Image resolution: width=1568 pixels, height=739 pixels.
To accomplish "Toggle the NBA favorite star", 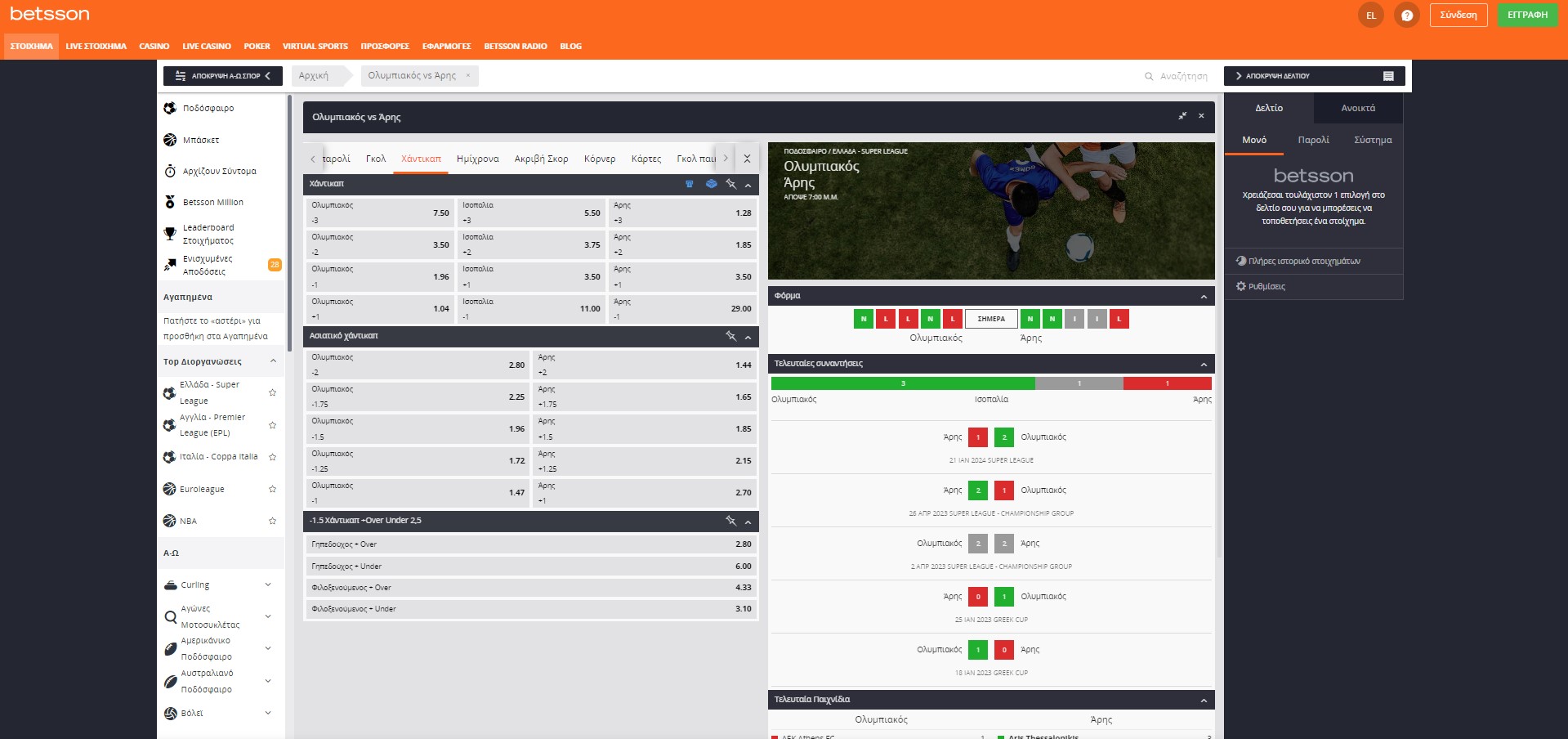I will [272, 521].
